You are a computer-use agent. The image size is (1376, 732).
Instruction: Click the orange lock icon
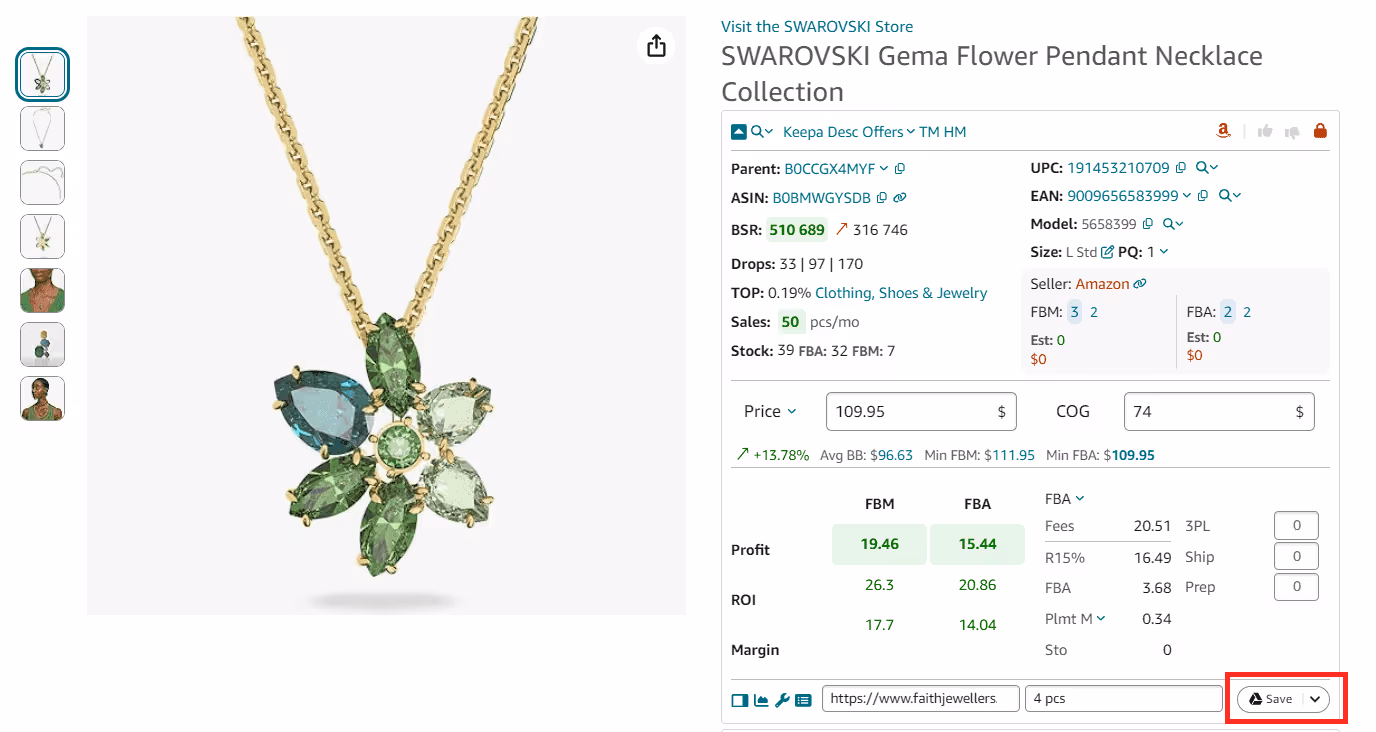click(x=1320, y=131)
